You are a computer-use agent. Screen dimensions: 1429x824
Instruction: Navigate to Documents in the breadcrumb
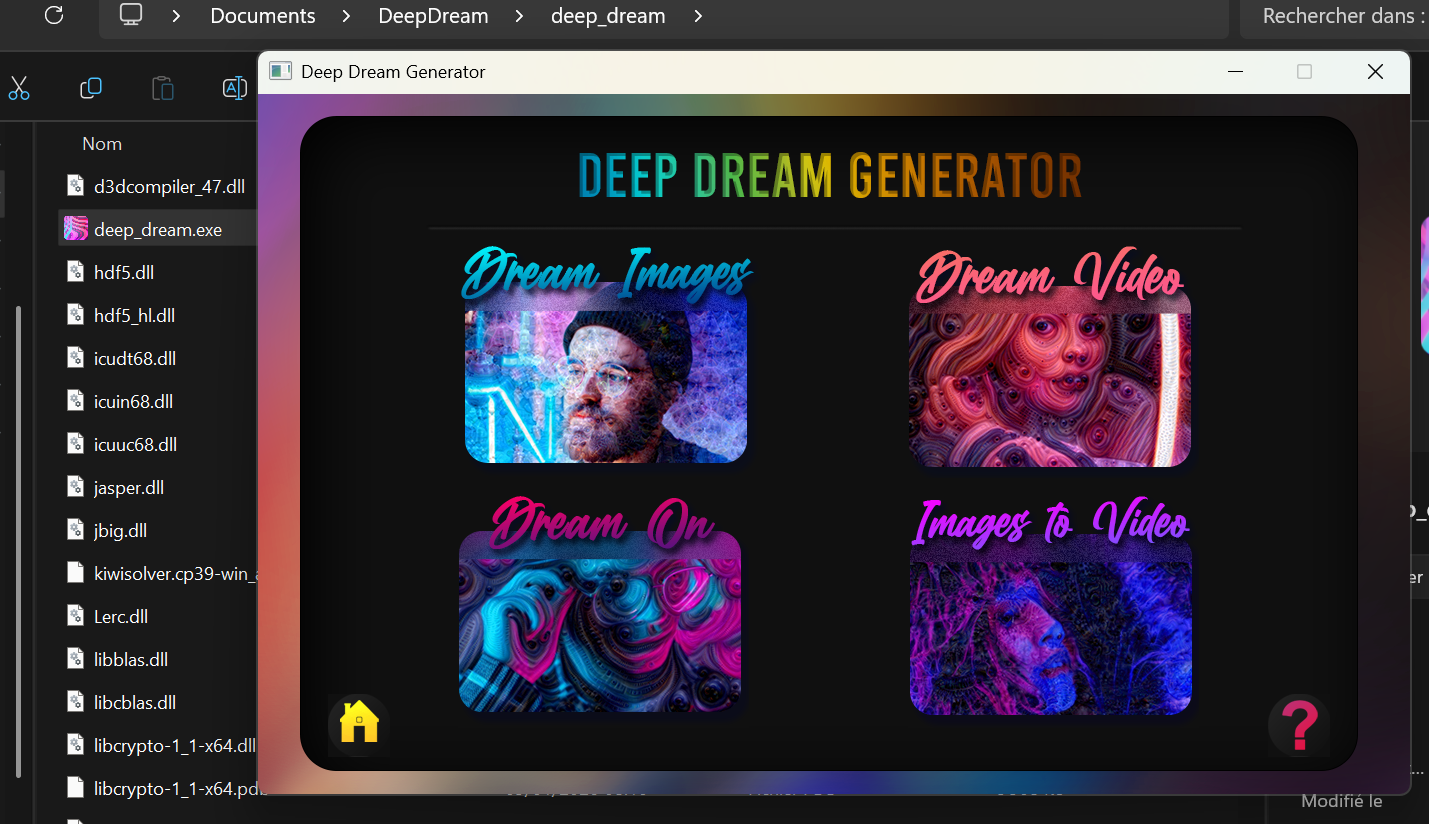pos(262,16)
